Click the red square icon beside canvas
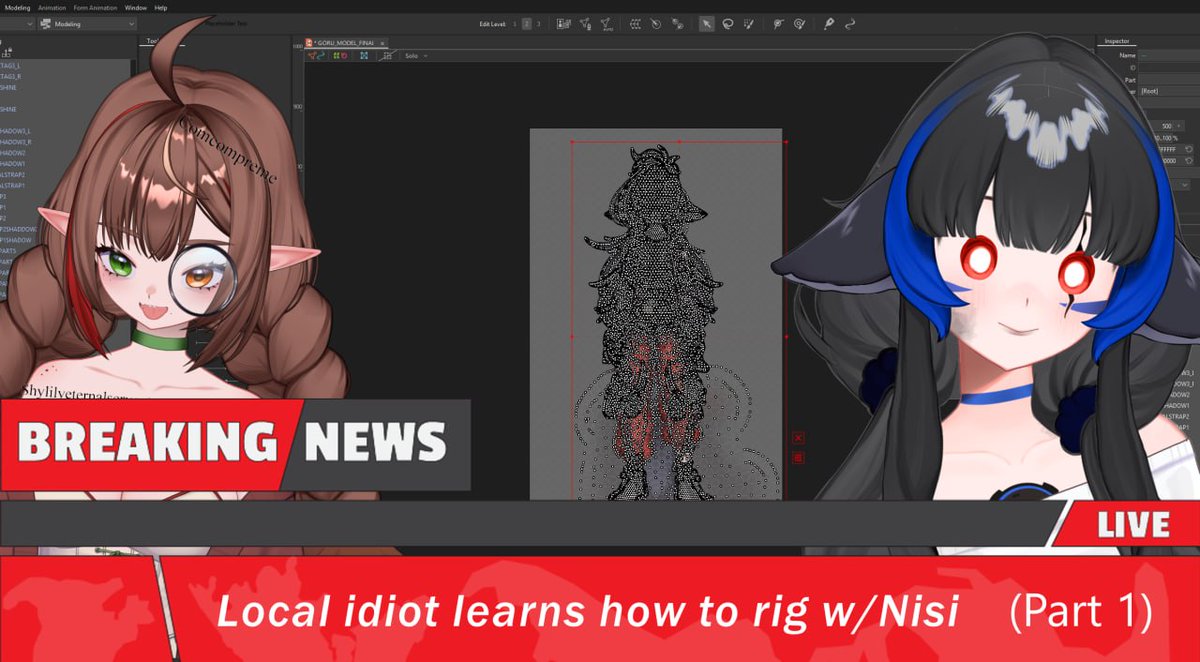 click(798, 457)
